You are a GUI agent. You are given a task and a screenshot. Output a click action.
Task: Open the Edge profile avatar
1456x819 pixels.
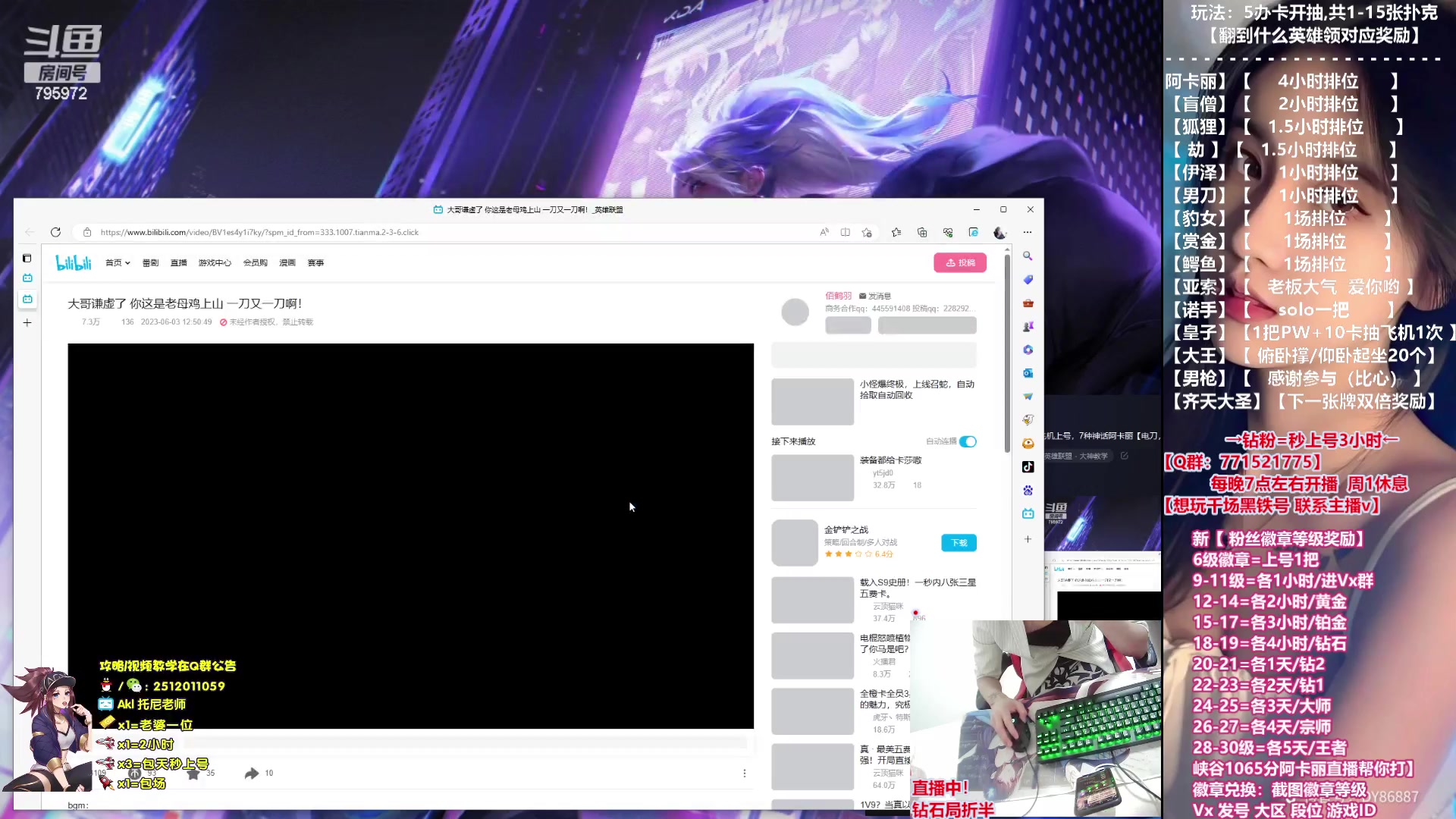click(x=999, y=232)
